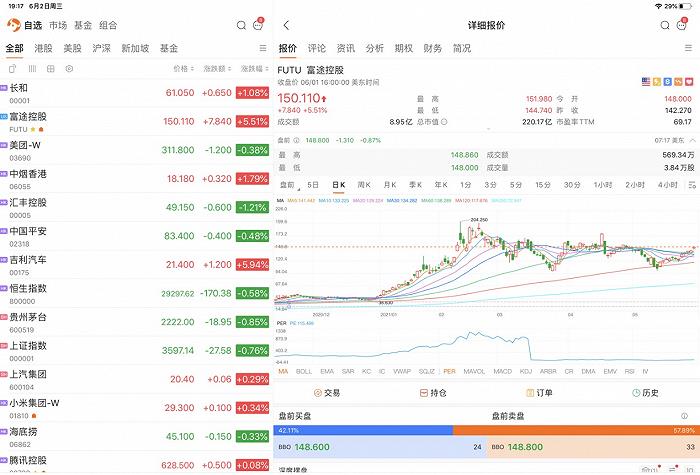Tap the yellow lightning badge icon
Image resolution: width=700 pixels, height=475 pixels.
coord(657,82)
